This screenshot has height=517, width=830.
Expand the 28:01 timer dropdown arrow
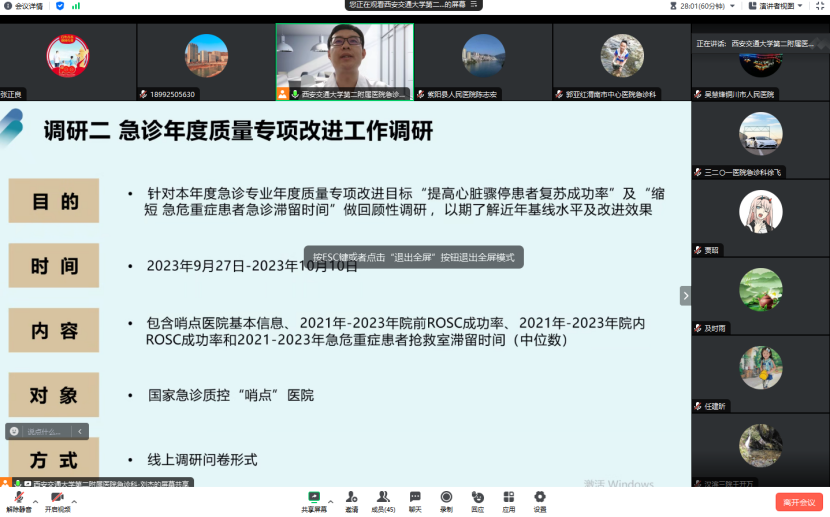point(733,6)
